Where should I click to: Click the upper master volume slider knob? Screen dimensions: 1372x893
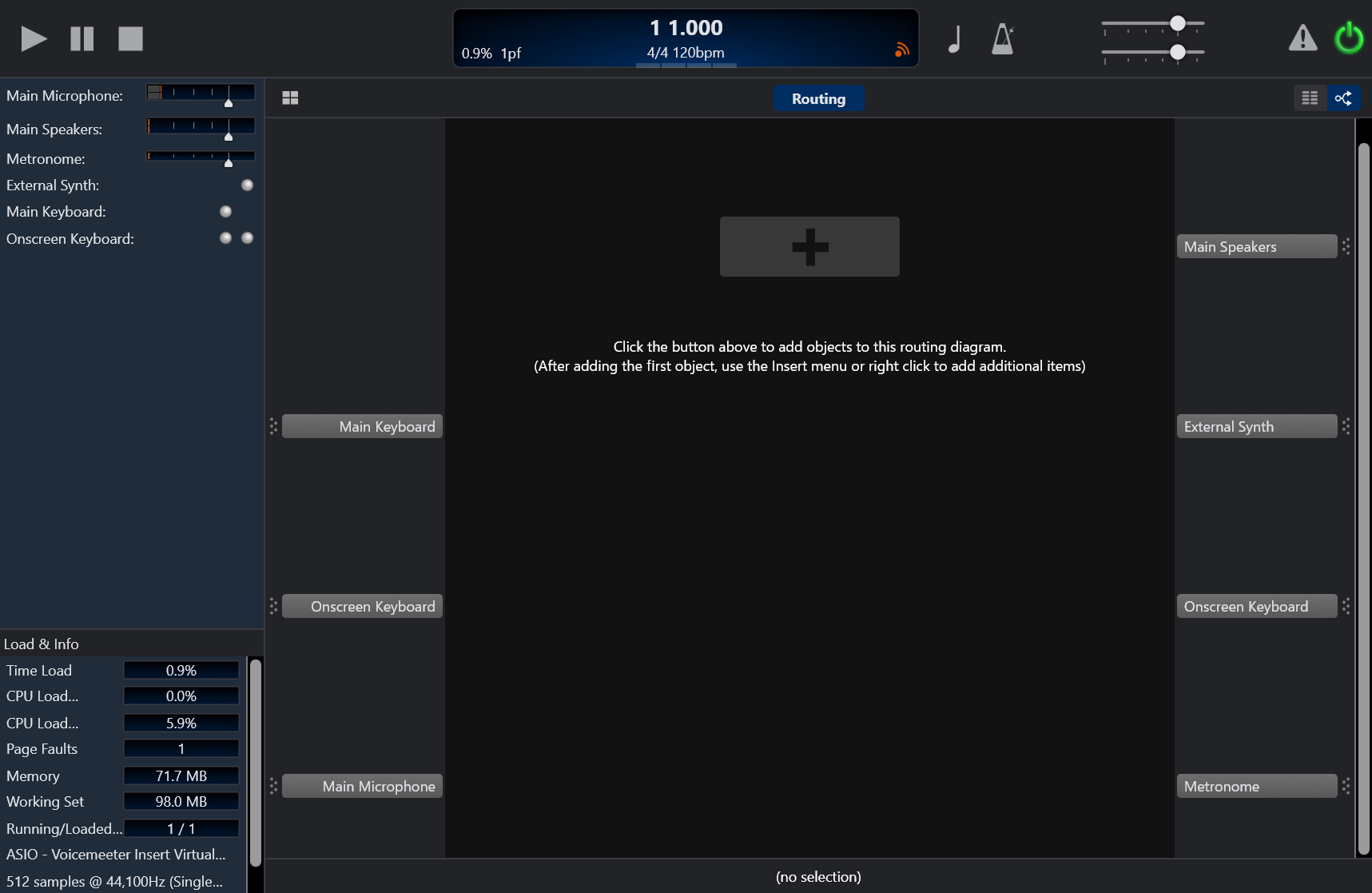[x=1177, y=24]
